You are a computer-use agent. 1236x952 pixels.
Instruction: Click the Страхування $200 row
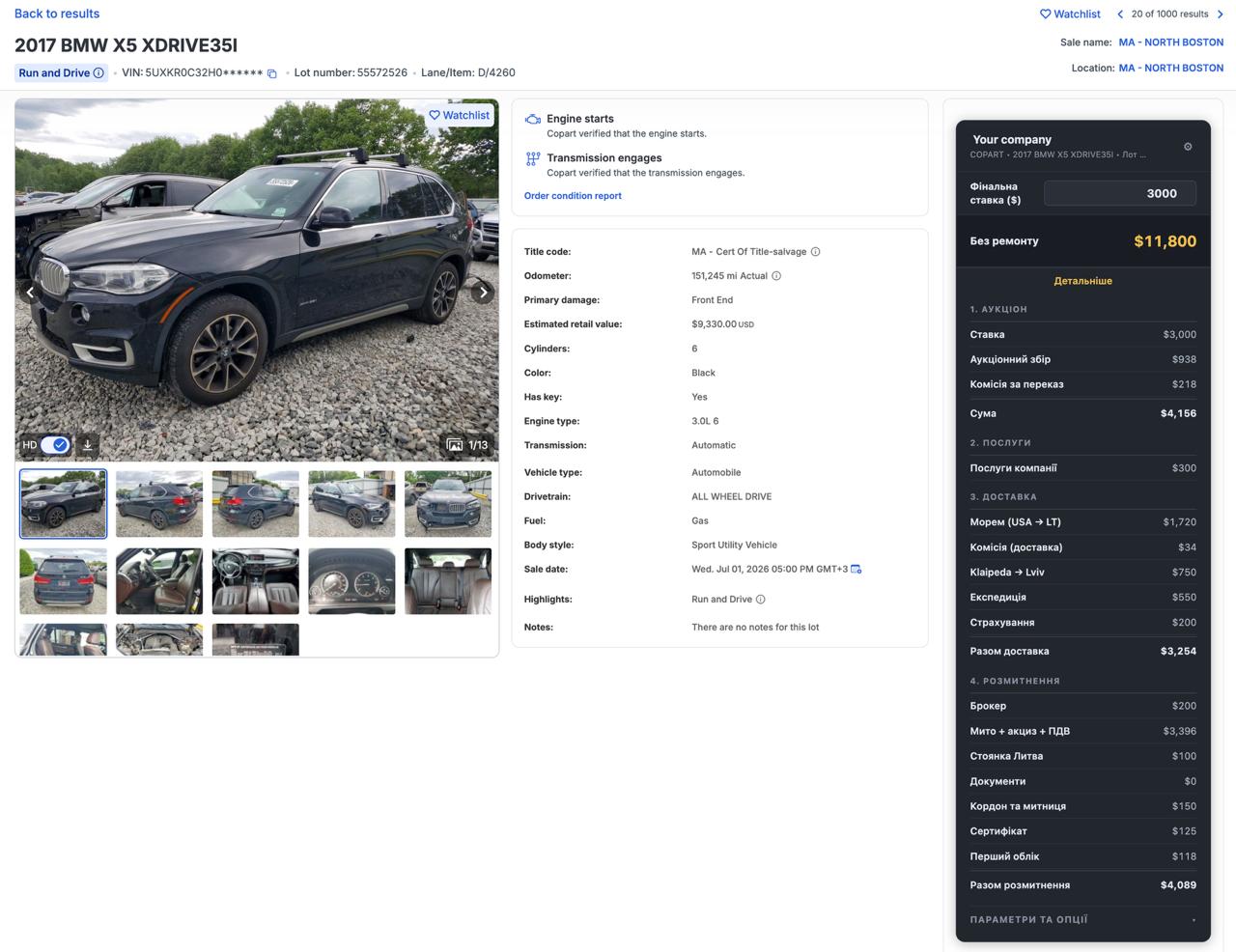coord(1082,623)
